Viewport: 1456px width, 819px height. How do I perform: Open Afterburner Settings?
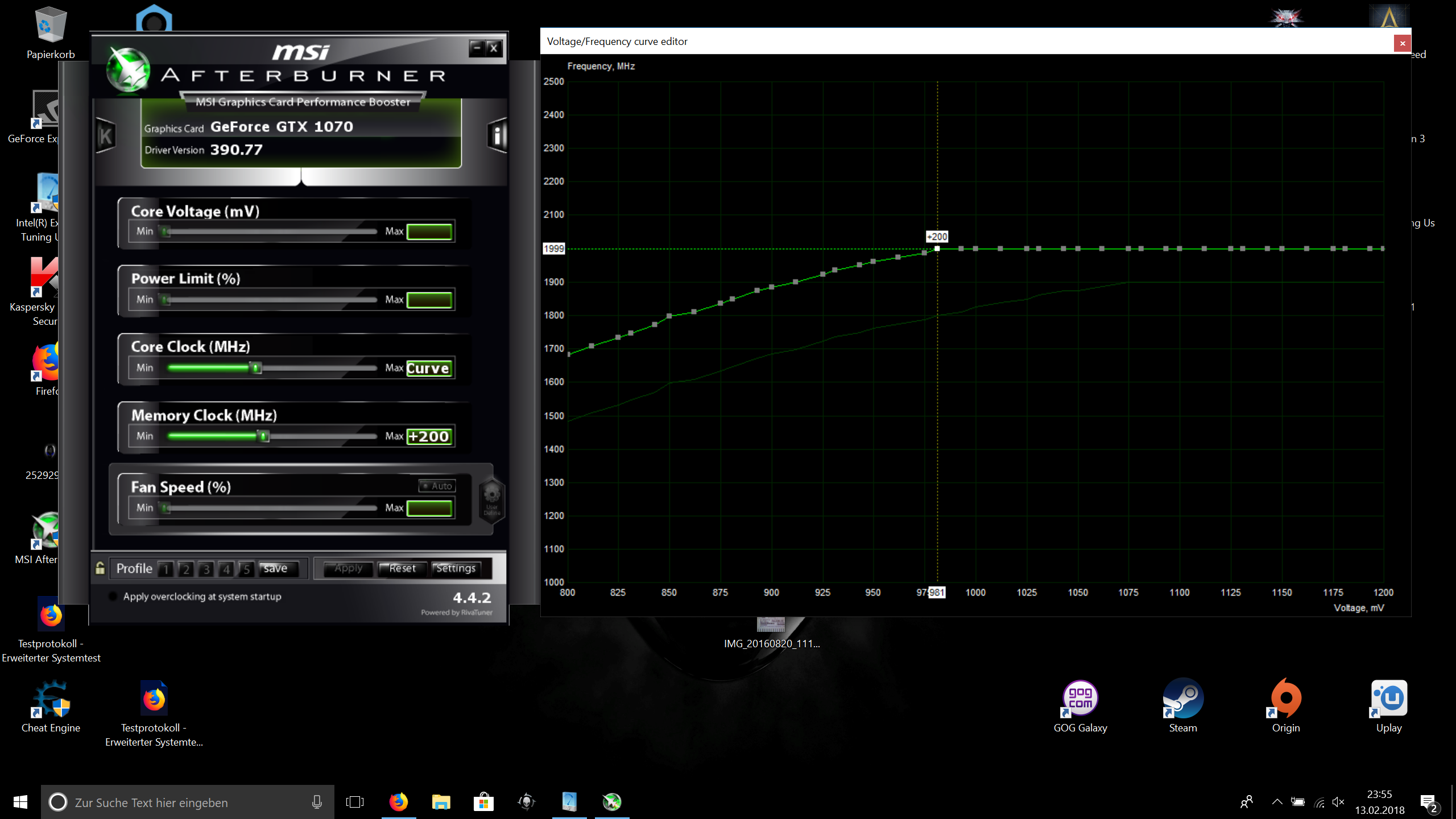coord(456,568)
